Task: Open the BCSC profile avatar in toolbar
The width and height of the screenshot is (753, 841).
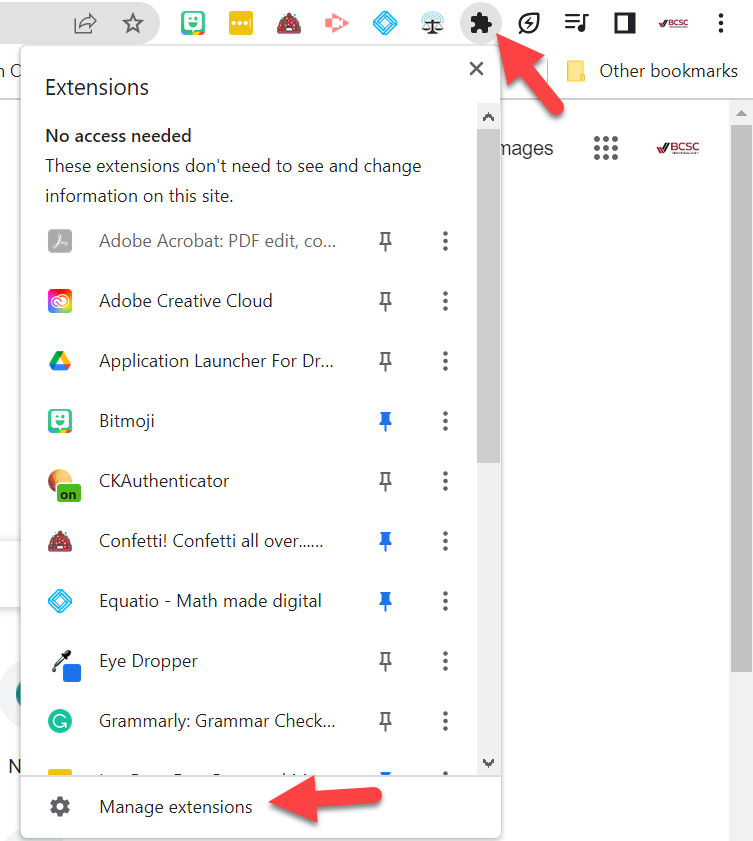Action: coord(673,23)
